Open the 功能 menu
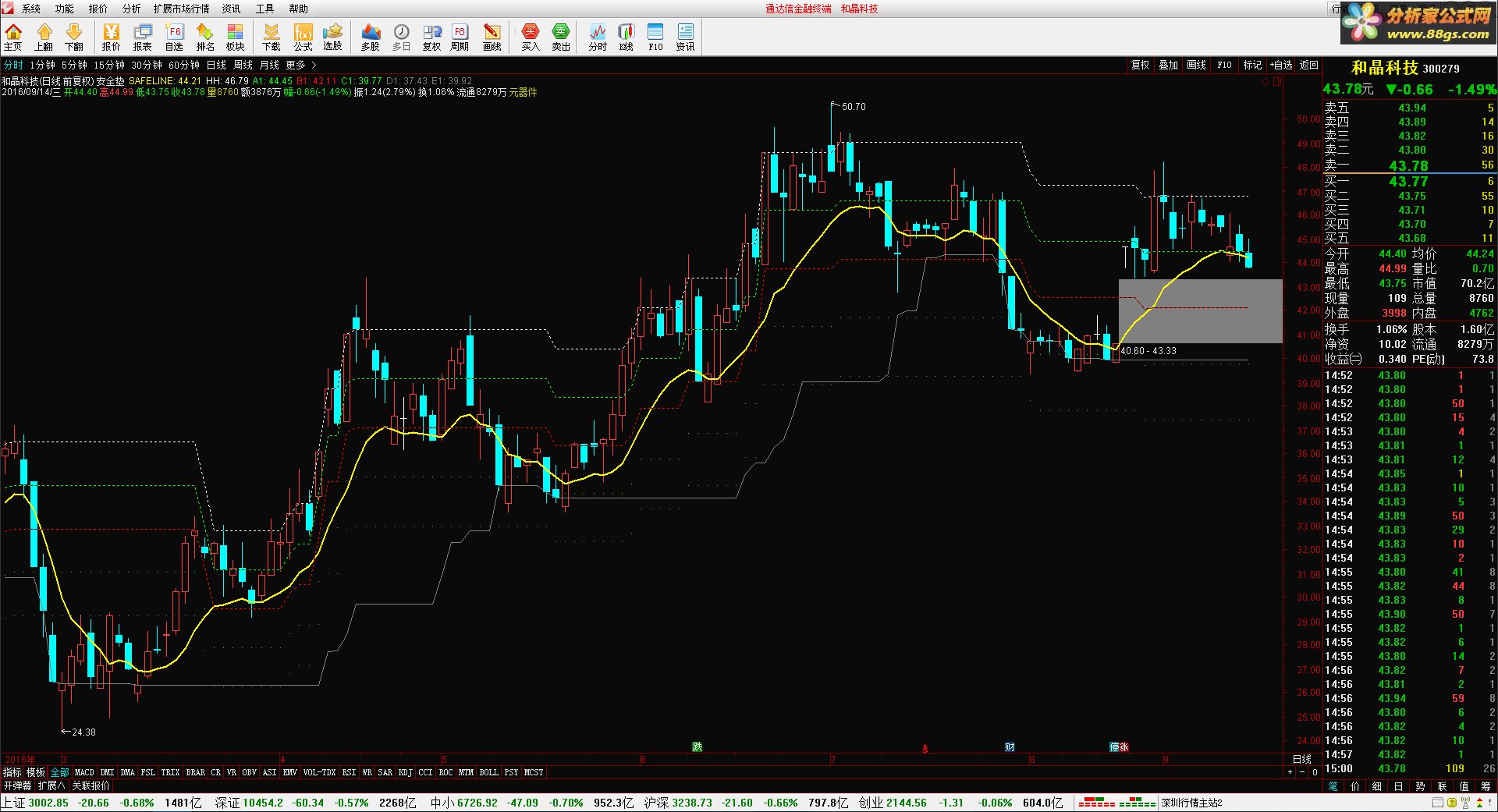The height and width of the screenshot is (812, 1498). click(x=65, y=9)
